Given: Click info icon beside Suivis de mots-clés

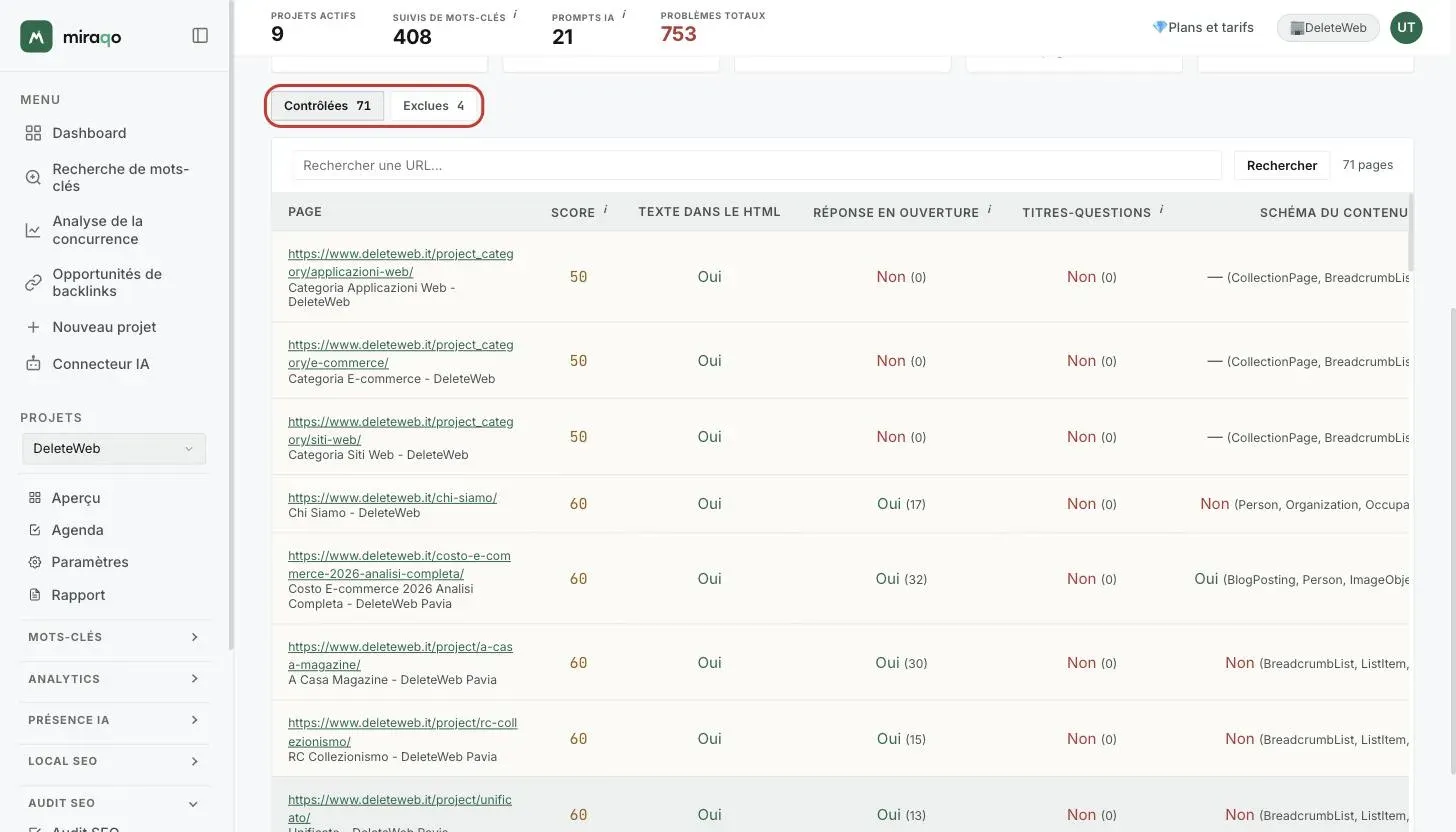Looking at the screenshot, I should [x=515, y=15].
